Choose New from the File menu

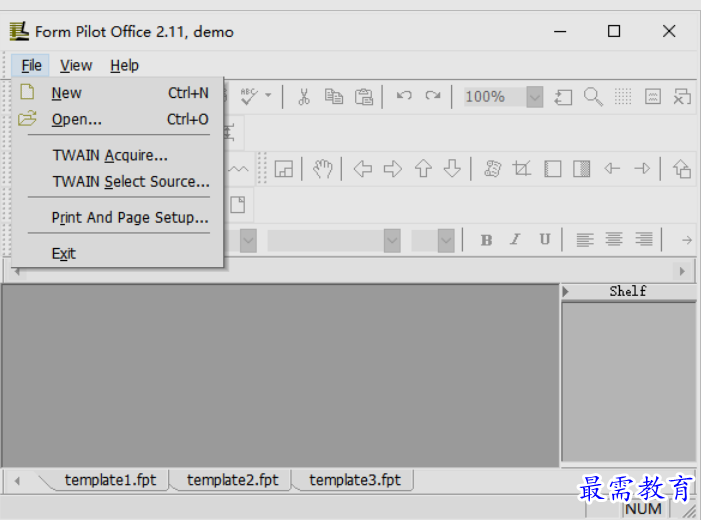tap(117, 93)
